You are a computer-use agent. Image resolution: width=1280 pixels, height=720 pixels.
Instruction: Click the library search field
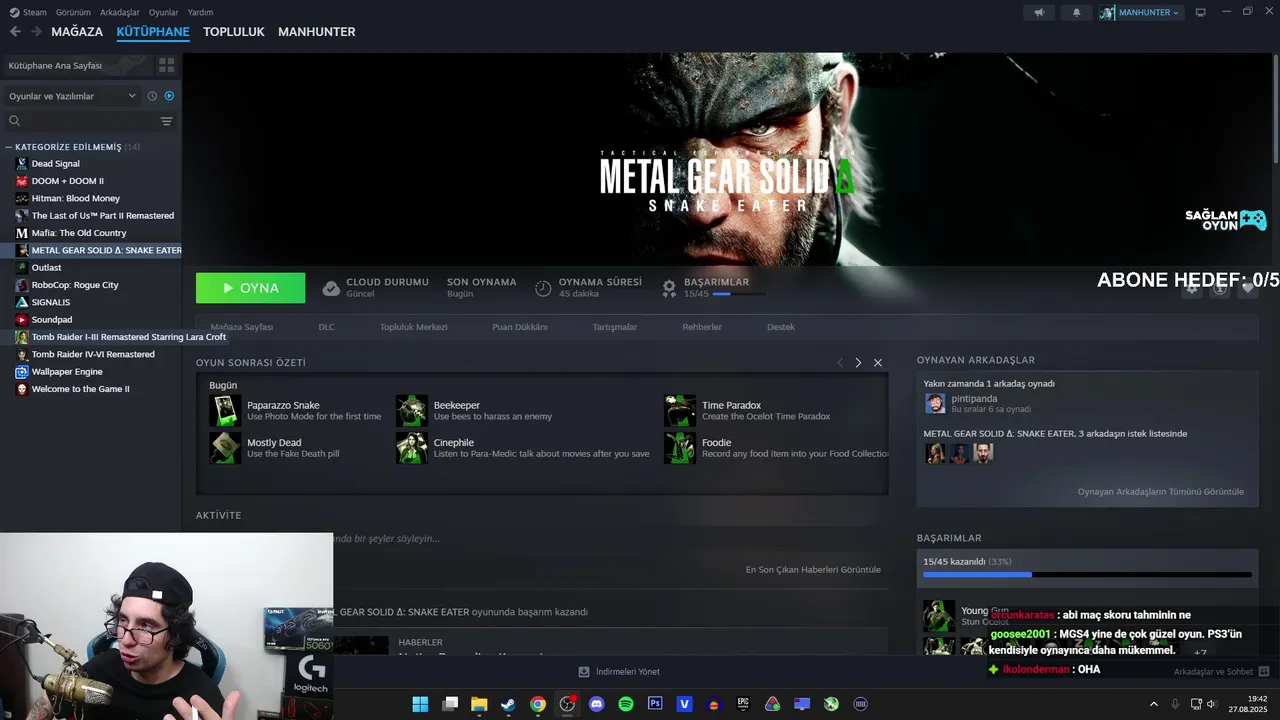(80, 121)
